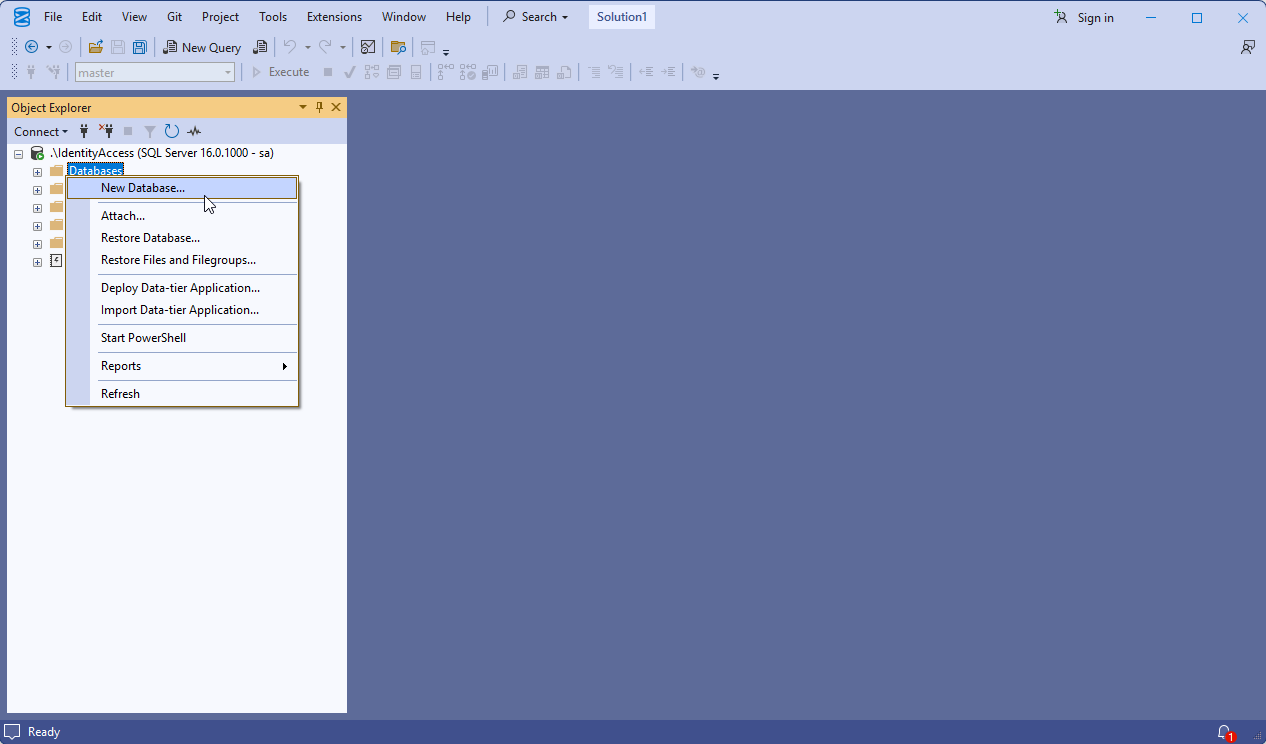The height and width of the screenshot is (744, 1266).
Task: Expand the node with the lightning script icon
Action: 37,262
